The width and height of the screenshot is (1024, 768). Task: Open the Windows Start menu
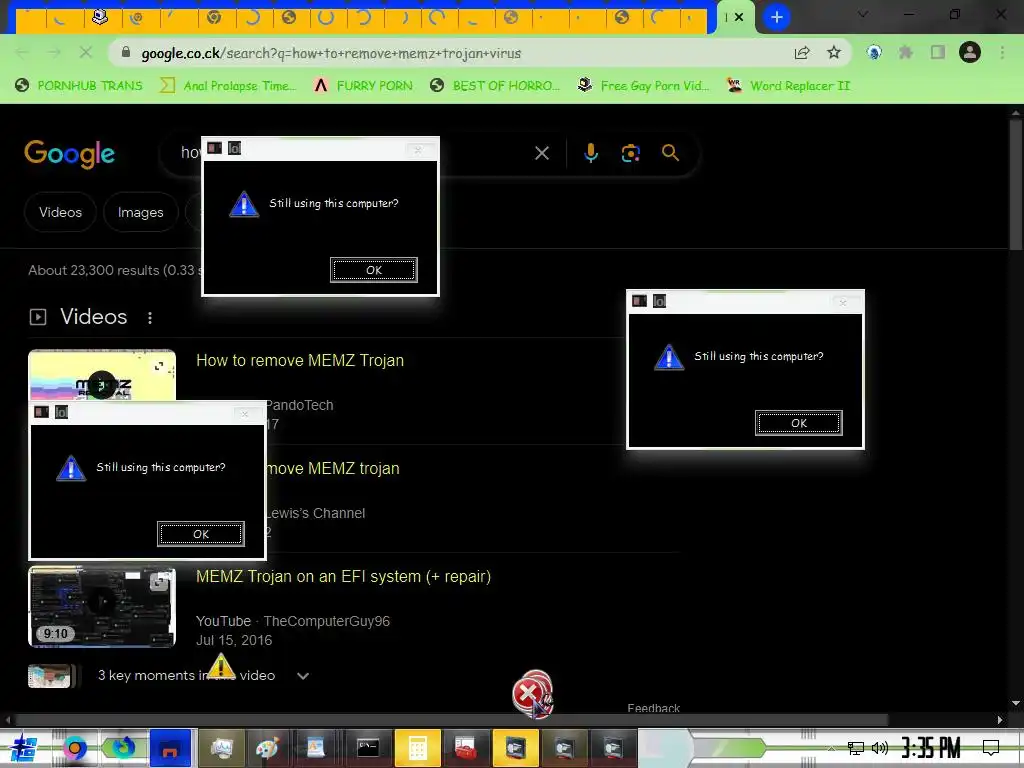pos(23,748)
